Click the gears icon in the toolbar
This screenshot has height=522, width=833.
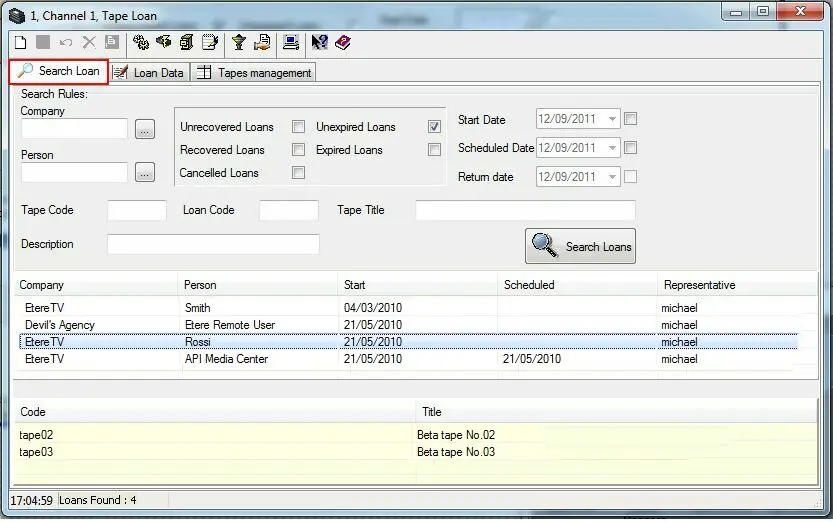tap(141, 42)
